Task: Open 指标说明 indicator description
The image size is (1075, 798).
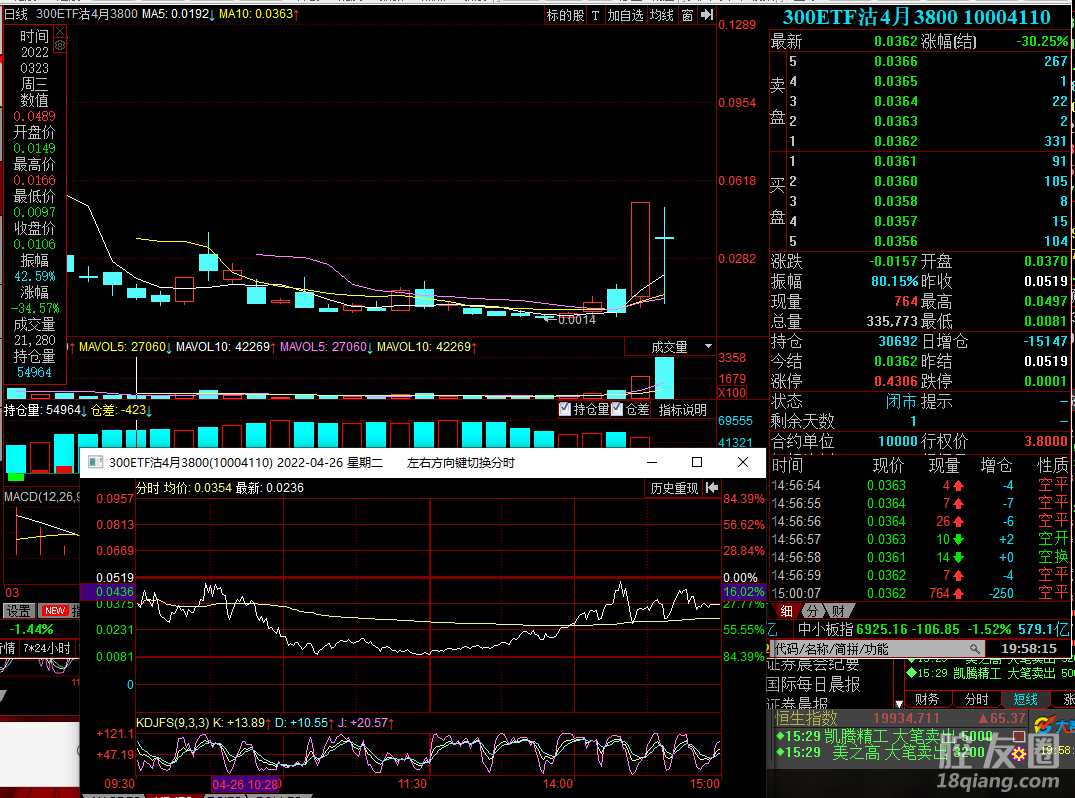Action: pyautogui.click(x=682, y=410)
